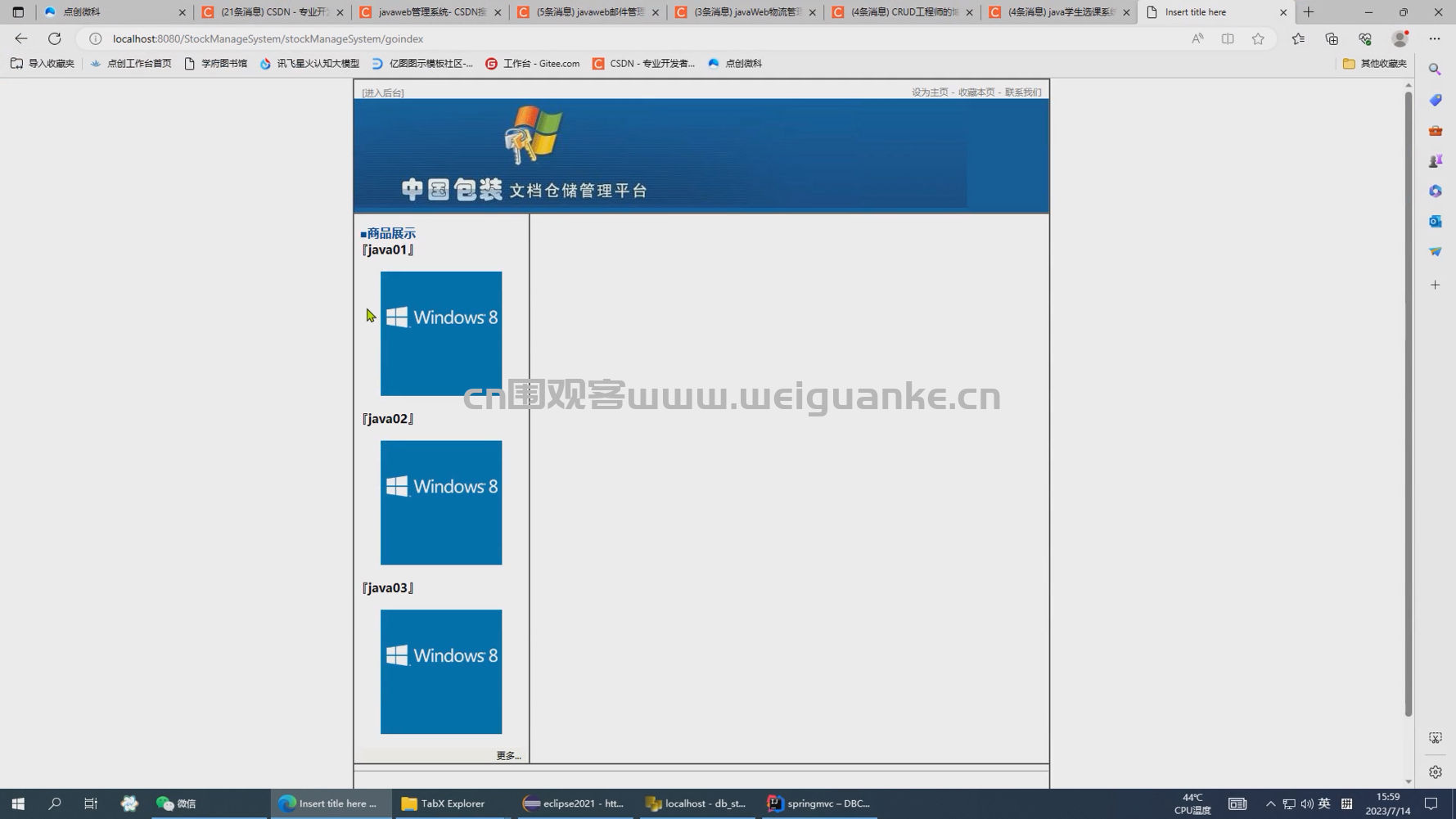The height and width of the screenshot is (819, 1456).
Task: Close the Insert title here tab
Action: pyautogui.click(x=1282, y=12)
